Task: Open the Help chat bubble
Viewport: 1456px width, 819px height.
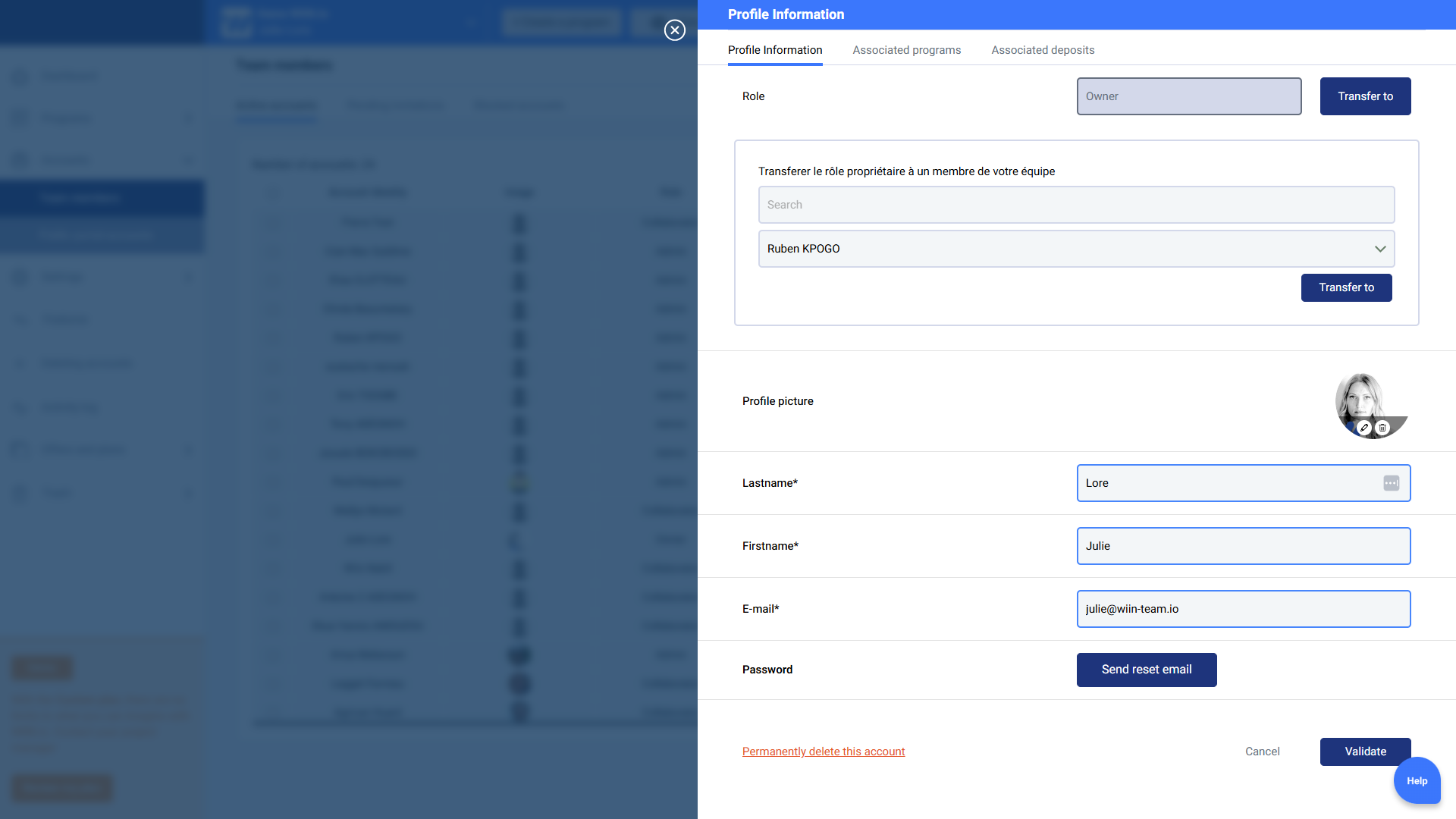Action: tap(1417, 780)
